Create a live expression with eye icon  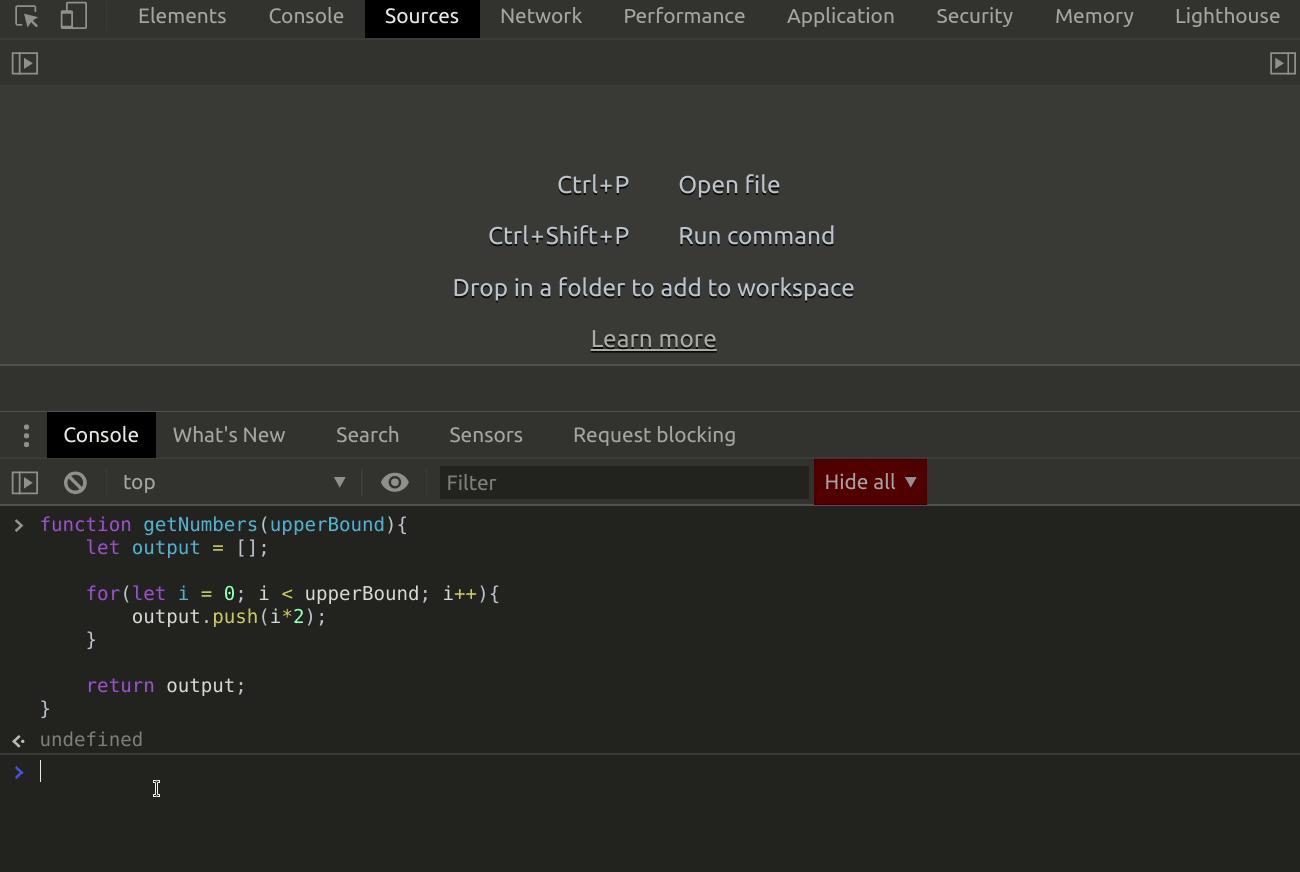[x=395, y=483]
